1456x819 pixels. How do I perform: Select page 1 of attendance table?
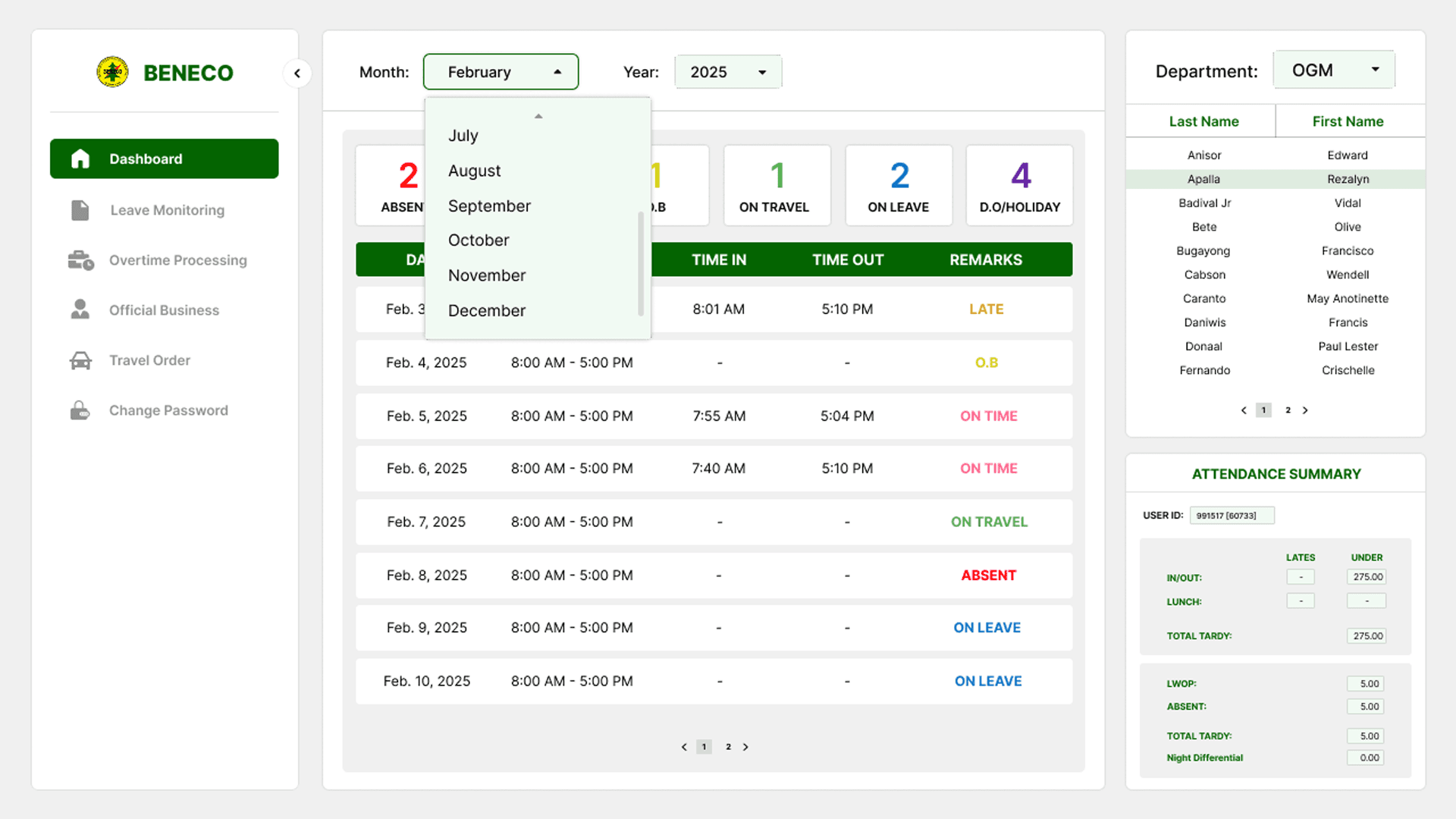click(x=704, y=747)
